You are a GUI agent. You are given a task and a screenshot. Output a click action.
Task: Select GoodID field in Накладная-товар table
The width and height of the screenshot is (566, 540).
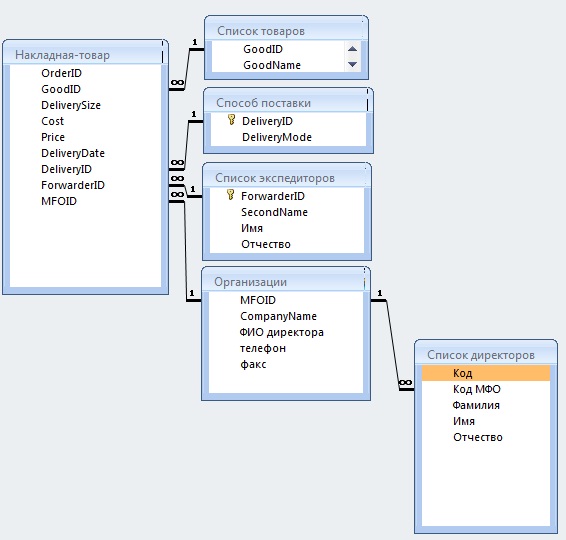click(x=85, y=89)
